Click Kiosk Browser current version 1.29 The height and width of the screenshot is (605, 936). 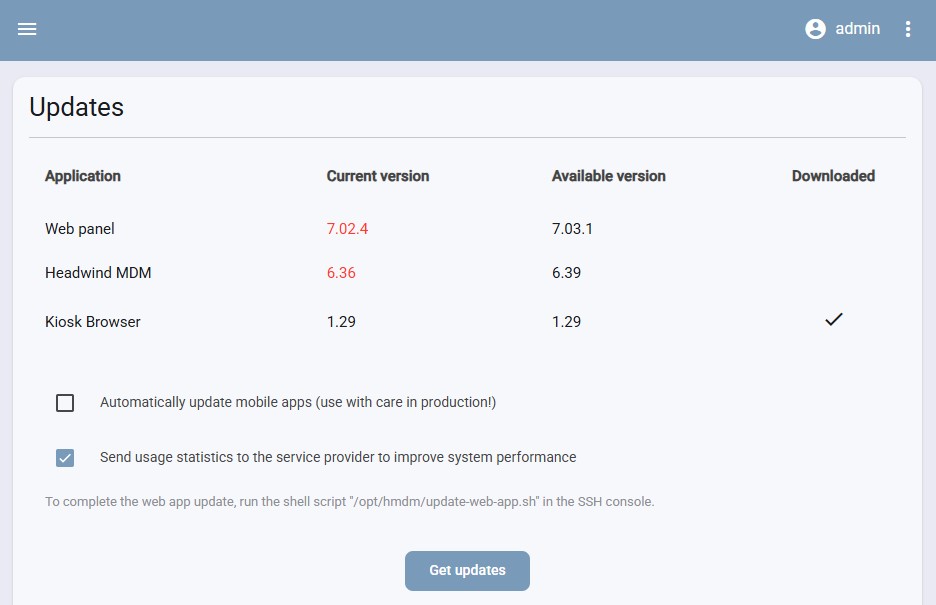(x=341, y=322)
